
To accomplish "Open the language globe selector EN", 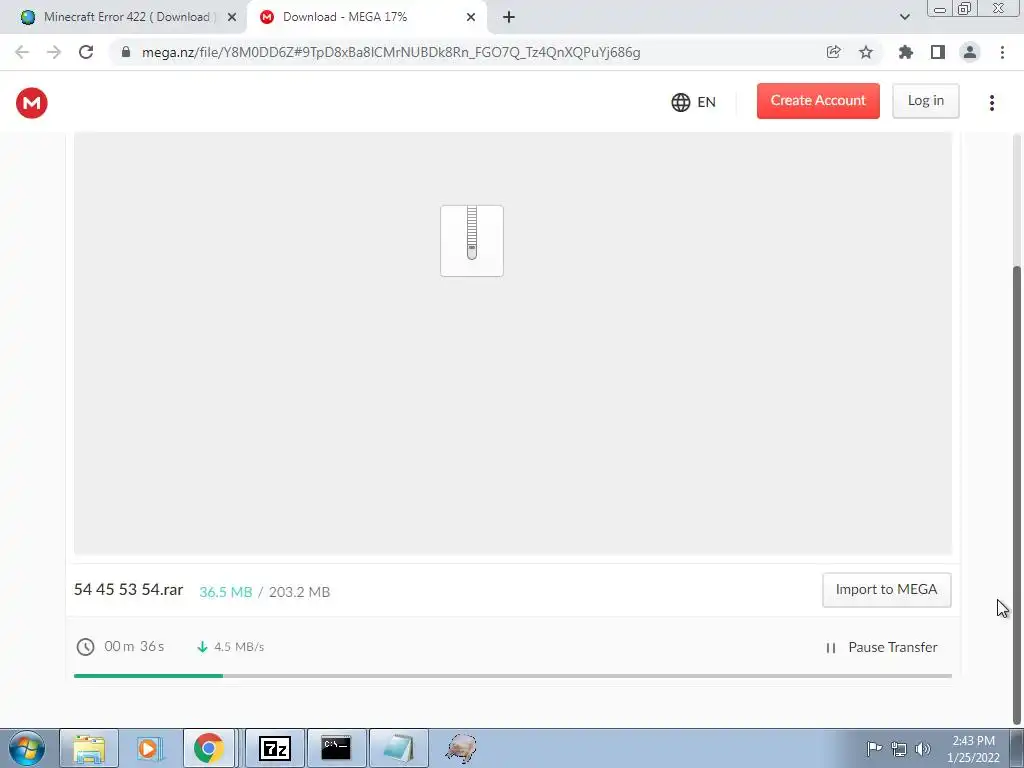I will 694,103.
